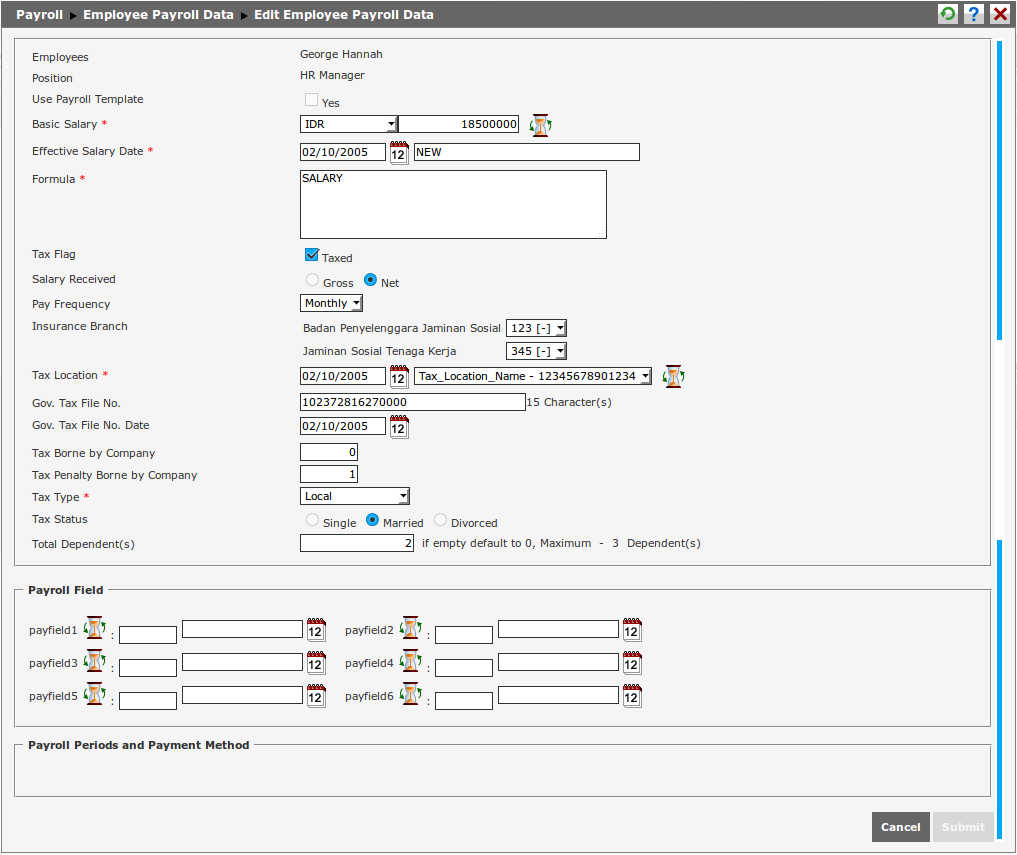The height and width of the screenshot is (855, 1017).
Task: Click the Formula text area
Action: point(453,204)
